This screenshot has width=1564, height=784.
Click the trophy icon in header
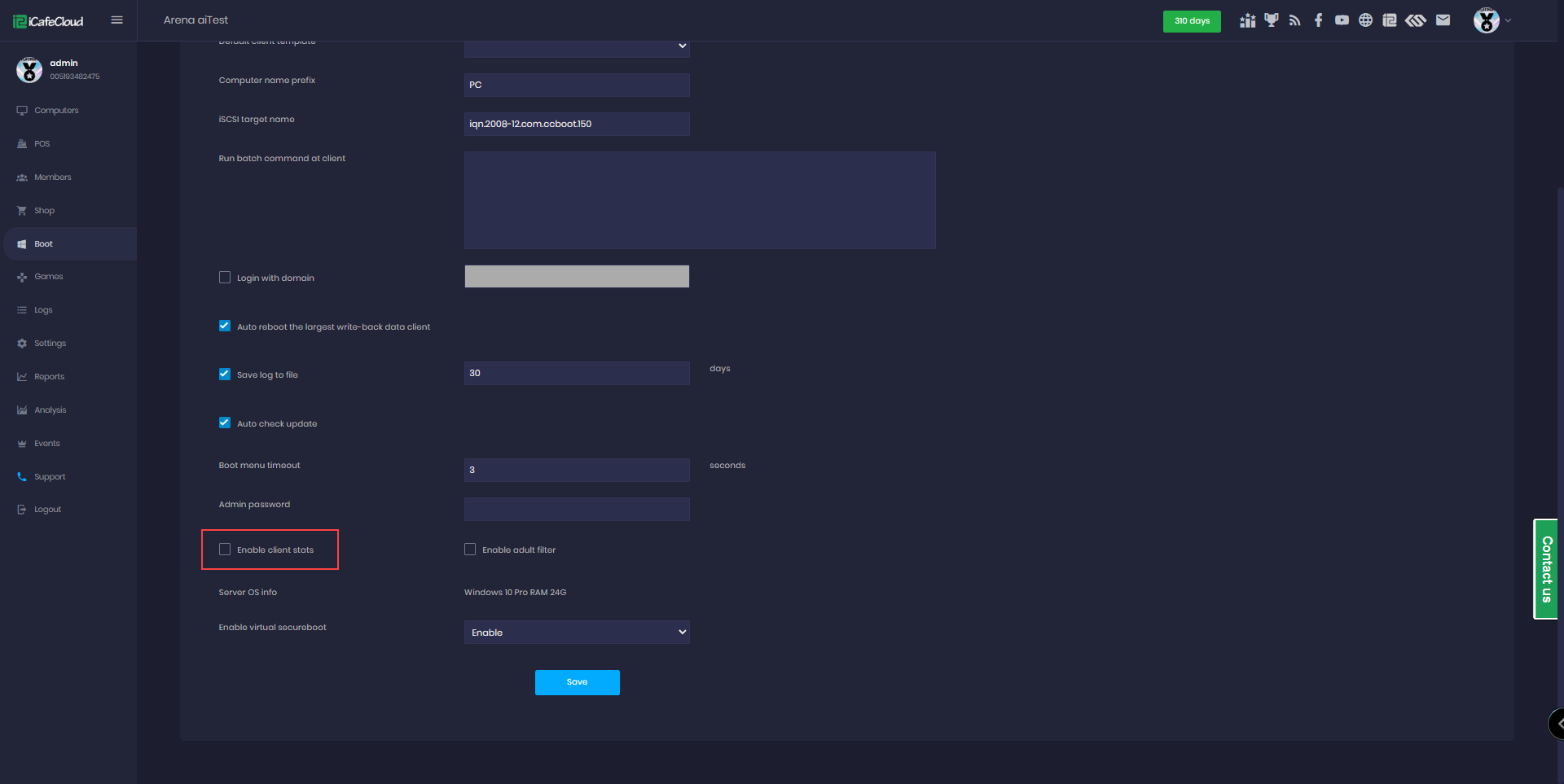(1271, 20)
